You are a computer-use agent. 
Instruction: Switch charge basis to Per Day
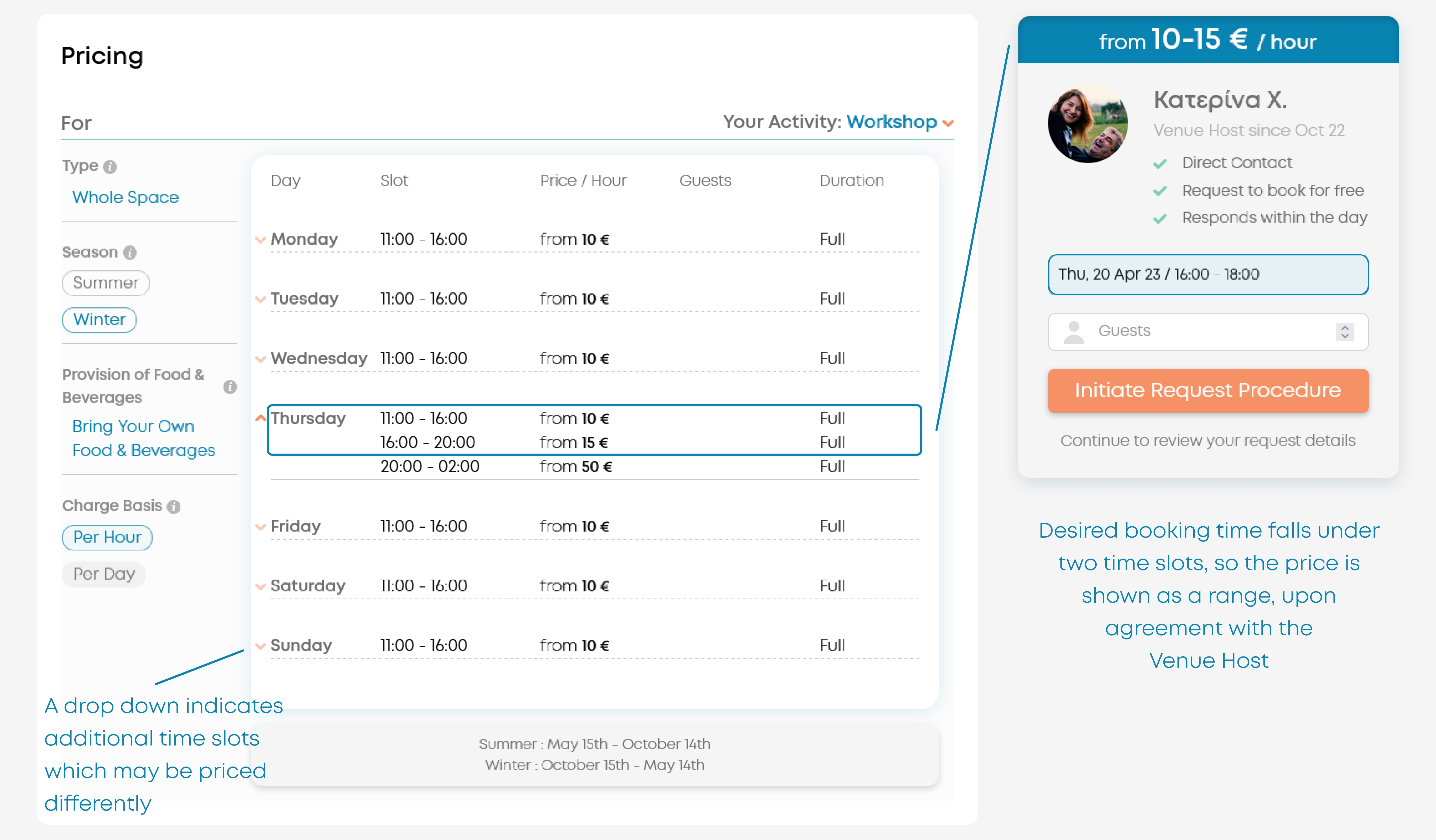coord(104,574)
